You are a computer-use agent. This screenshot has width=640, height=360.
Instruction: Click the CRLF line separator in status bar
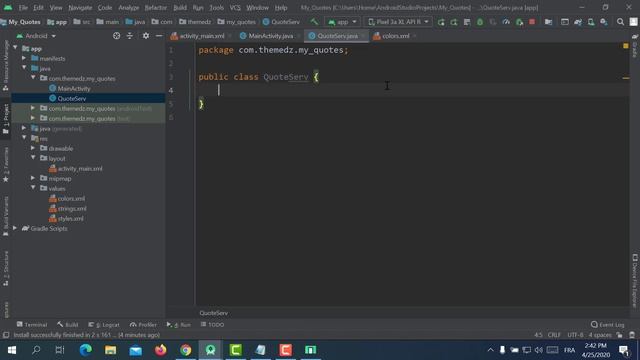click(x=554, y=335)
